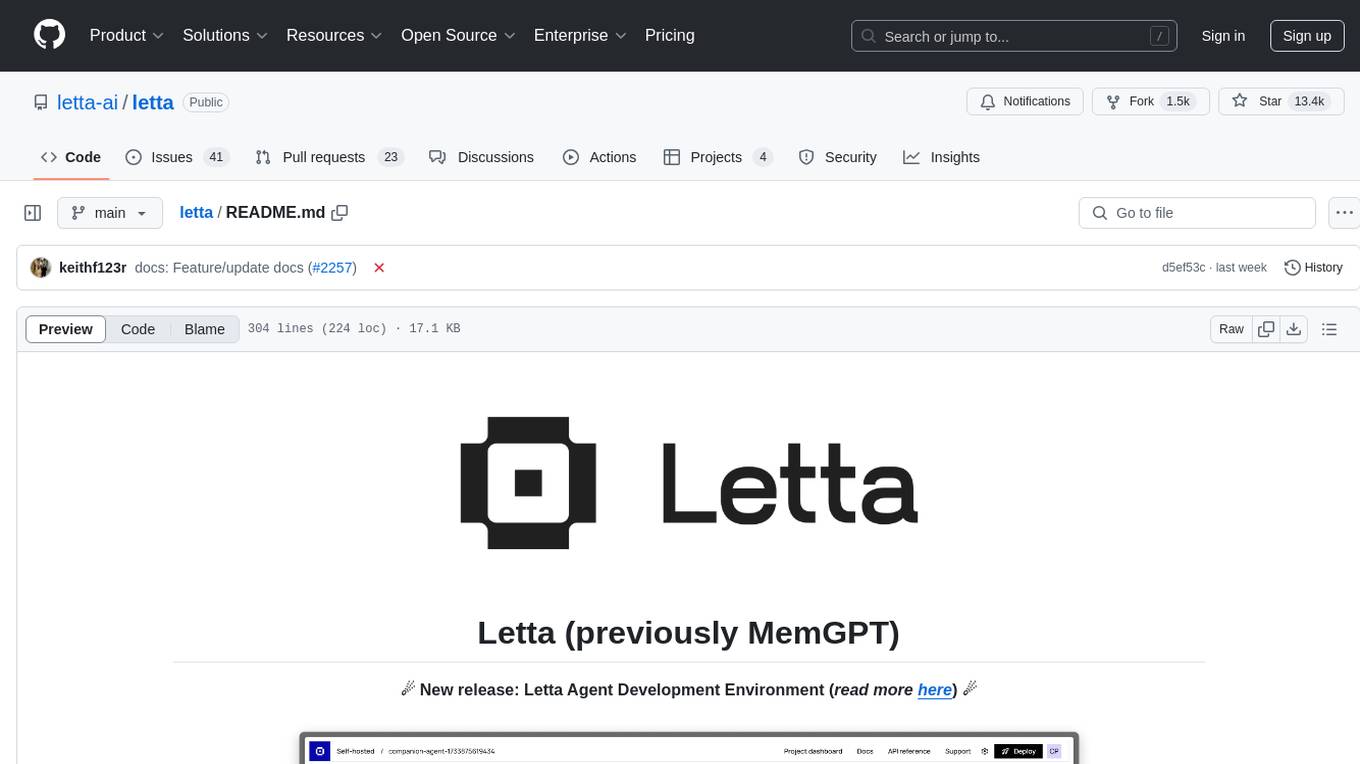
Task: Expand the Solutions menu
Action: click(x=226, y=35)
